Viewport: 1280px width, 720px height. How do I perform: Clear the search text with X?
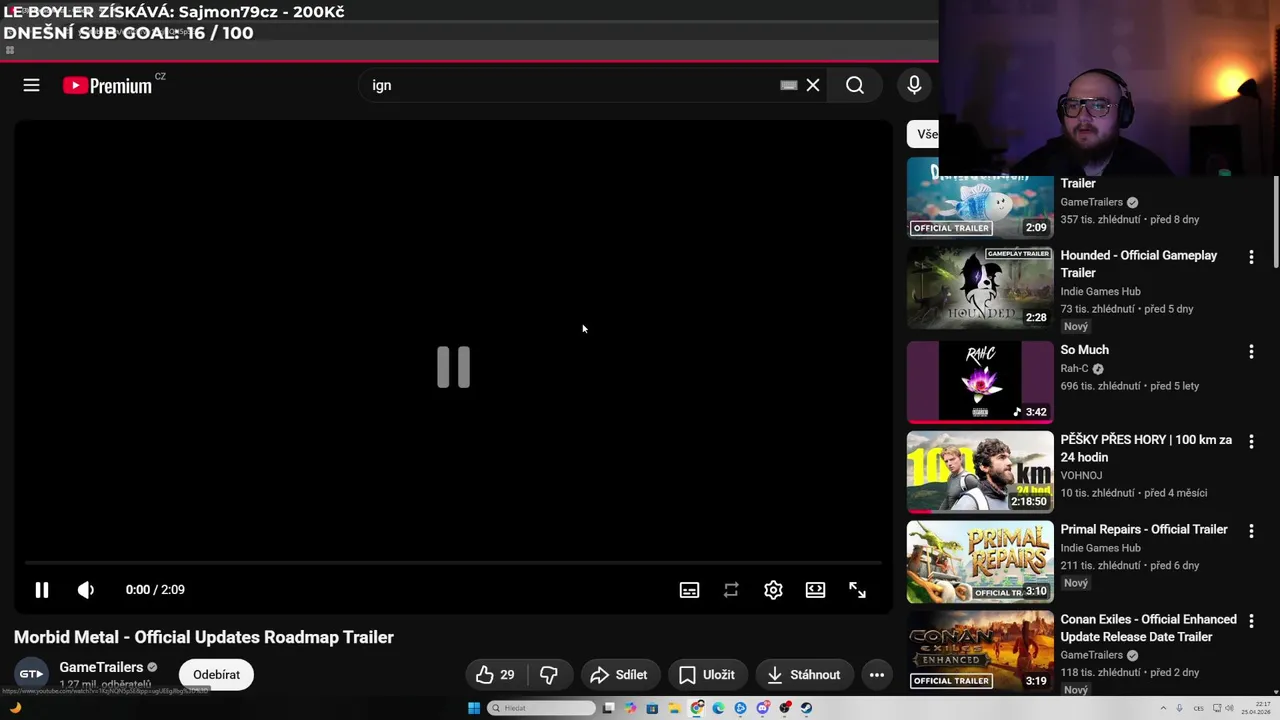coord(813,85)
